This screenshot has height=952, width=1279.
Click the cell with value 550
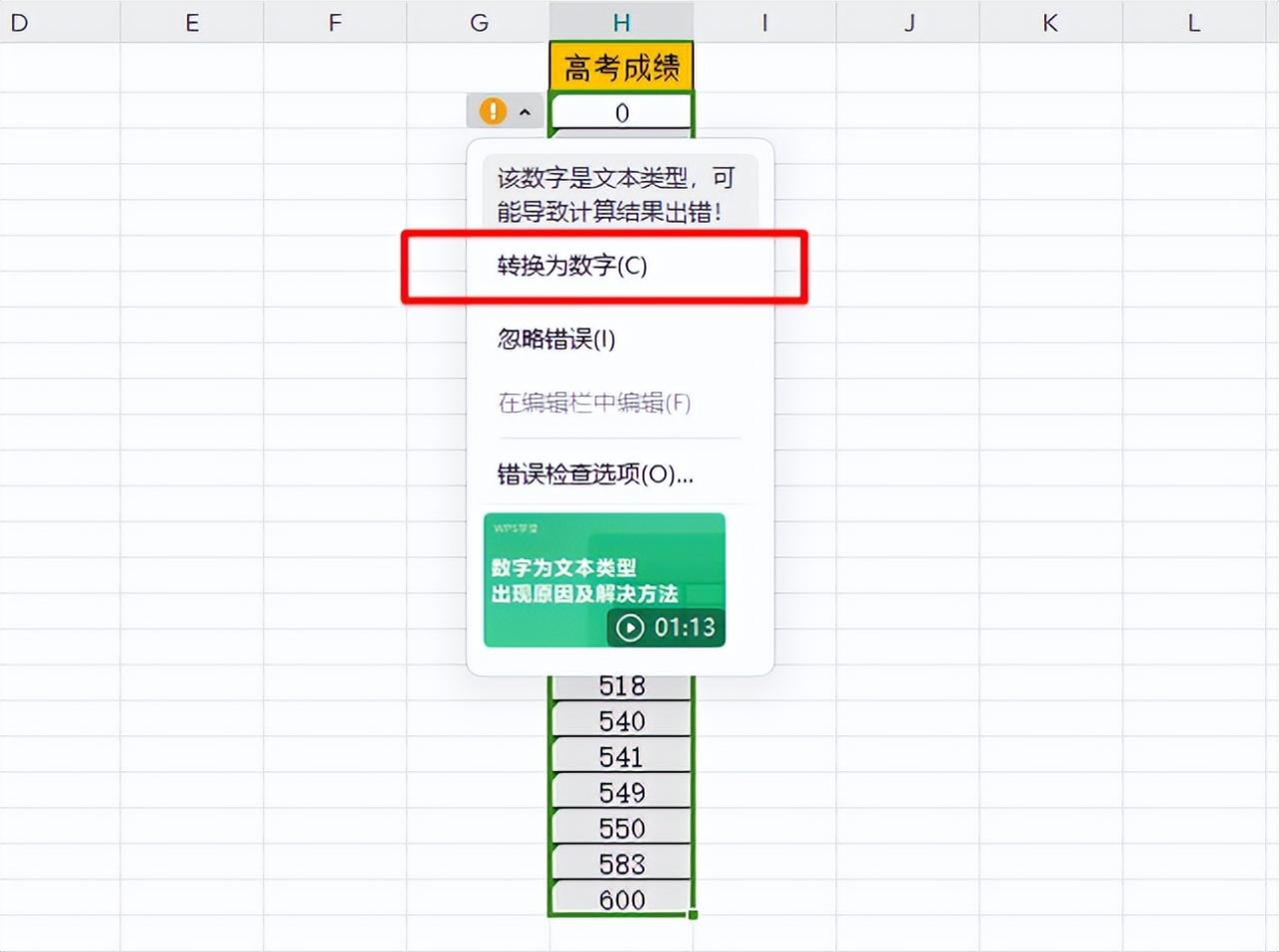pos(622,828)
